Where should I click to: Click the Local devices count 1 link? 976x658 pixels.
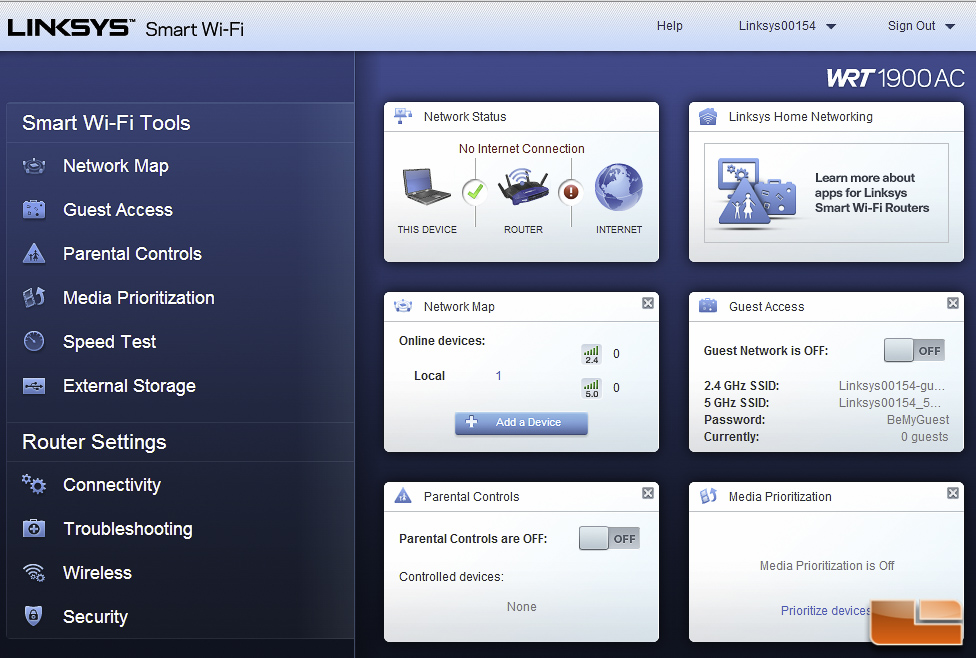point(498,375)
